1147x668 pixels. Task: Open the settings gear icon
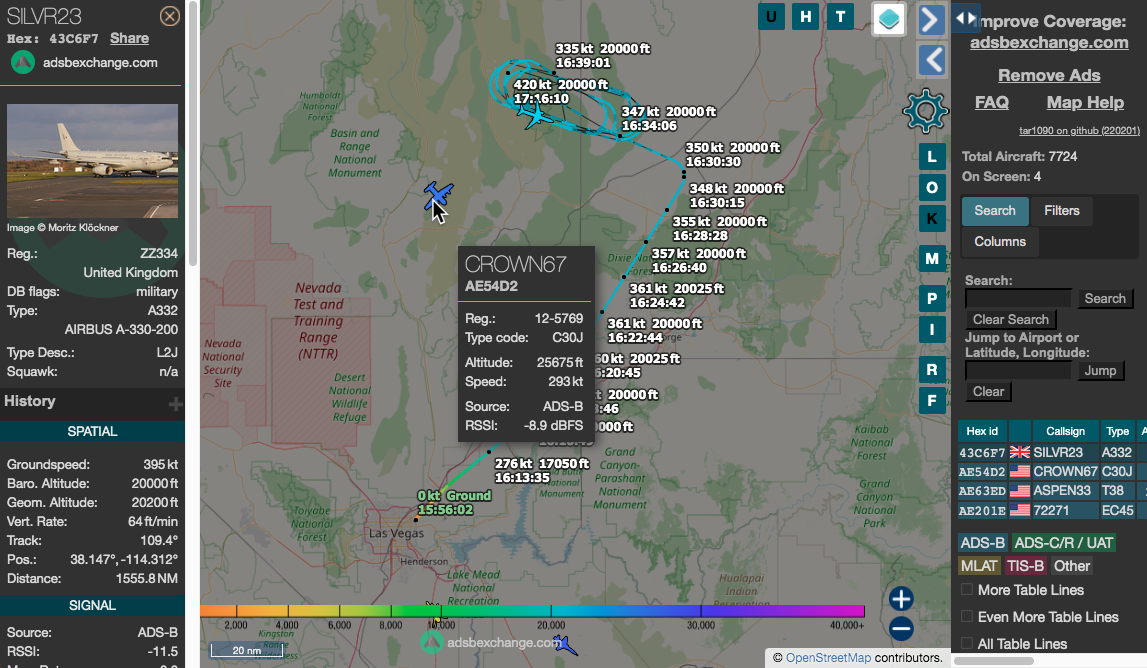point(925,110)
